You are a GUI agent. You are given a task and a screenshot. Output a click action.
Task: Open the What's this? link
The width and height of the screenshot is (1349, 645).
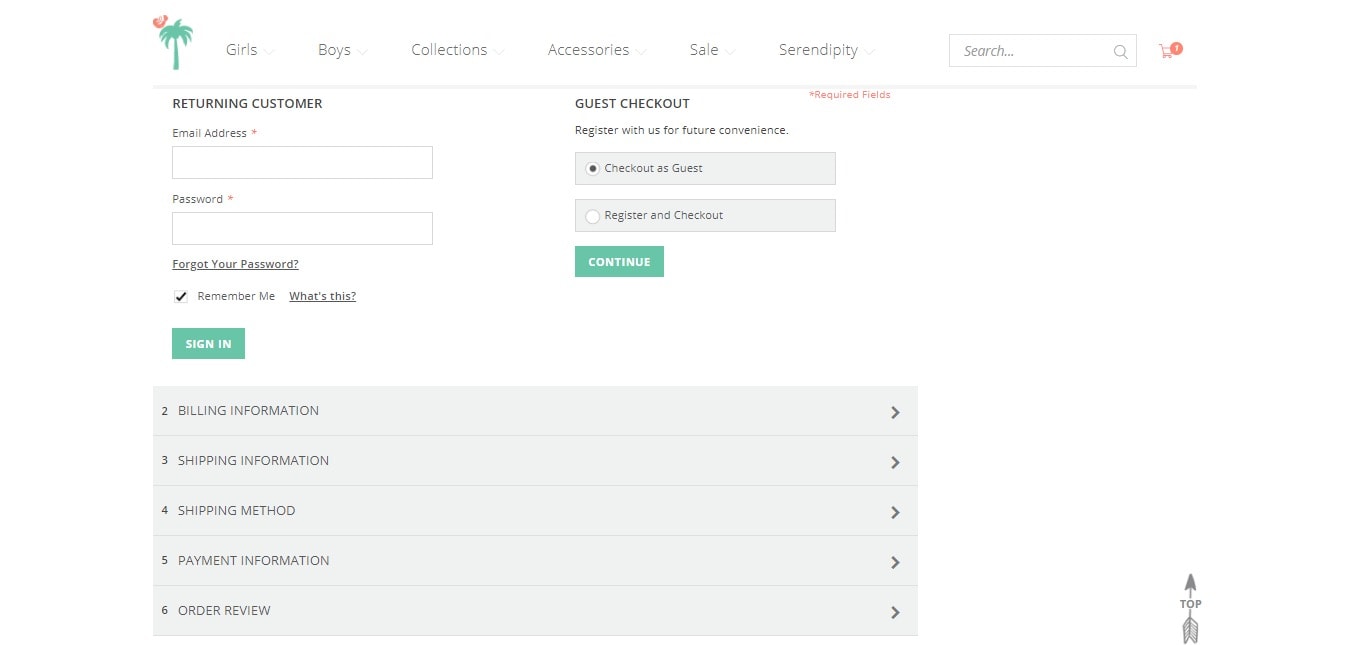[x=322, y=296]
